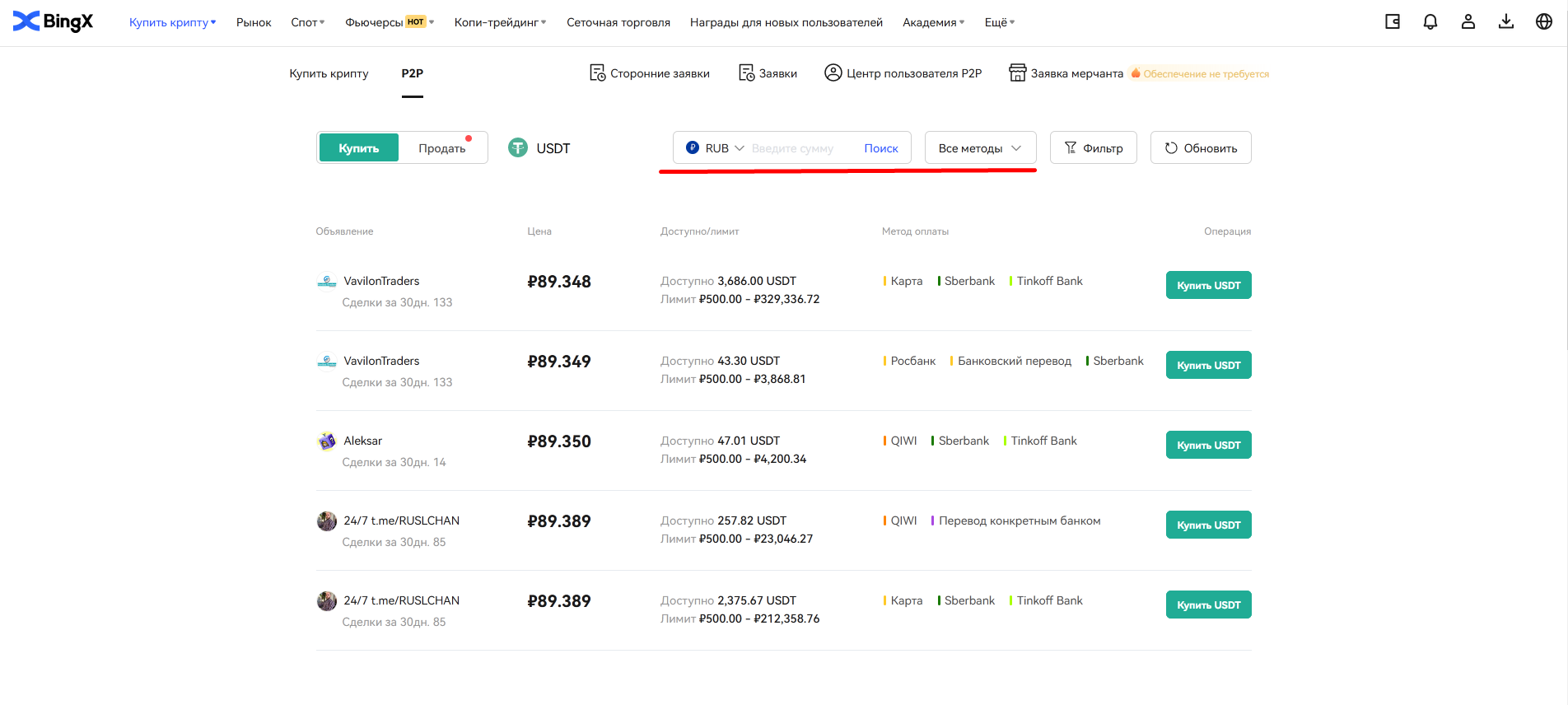
Task: Click QIWI tag in Aleksar row
Action: [x=900, y=441]
